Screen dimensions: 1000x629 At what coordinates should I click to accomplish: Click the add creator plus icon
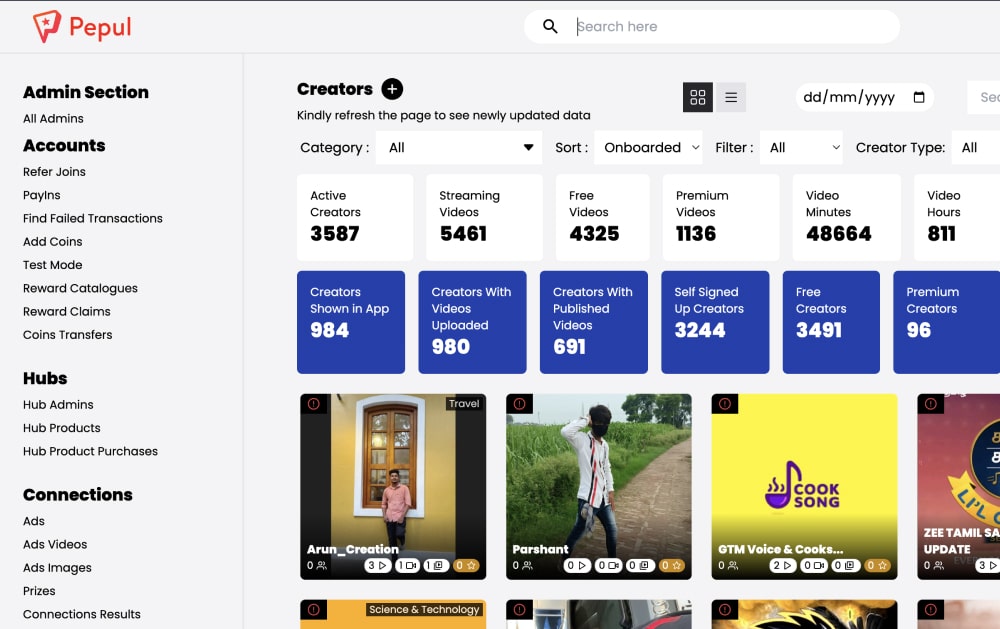coord(392,89)
